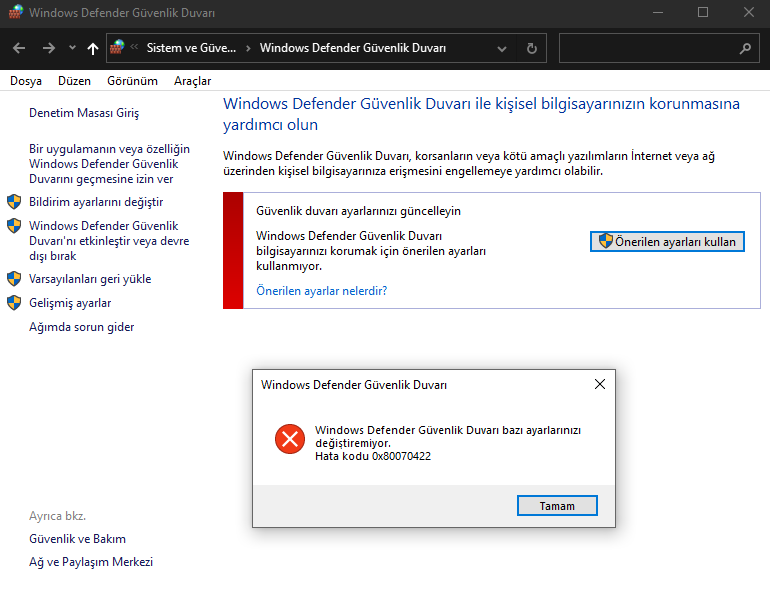Click shield icon beside Gelişmiş ayarlar
Image resolution: width=770 pixels, height=589 pixels.
(14, 303)
